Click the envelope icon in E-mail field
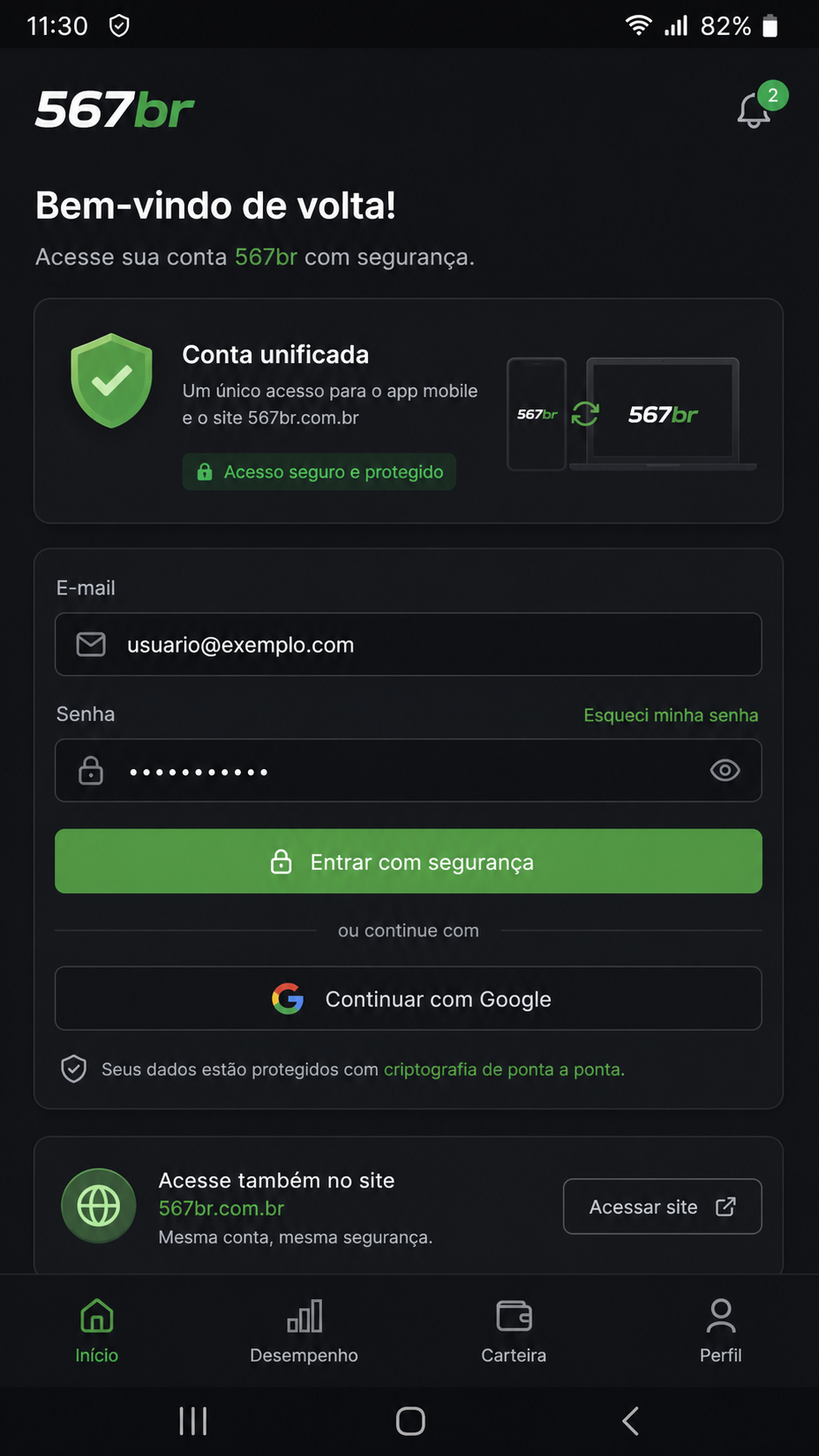The image size is (819, 1456). (91, 644)
